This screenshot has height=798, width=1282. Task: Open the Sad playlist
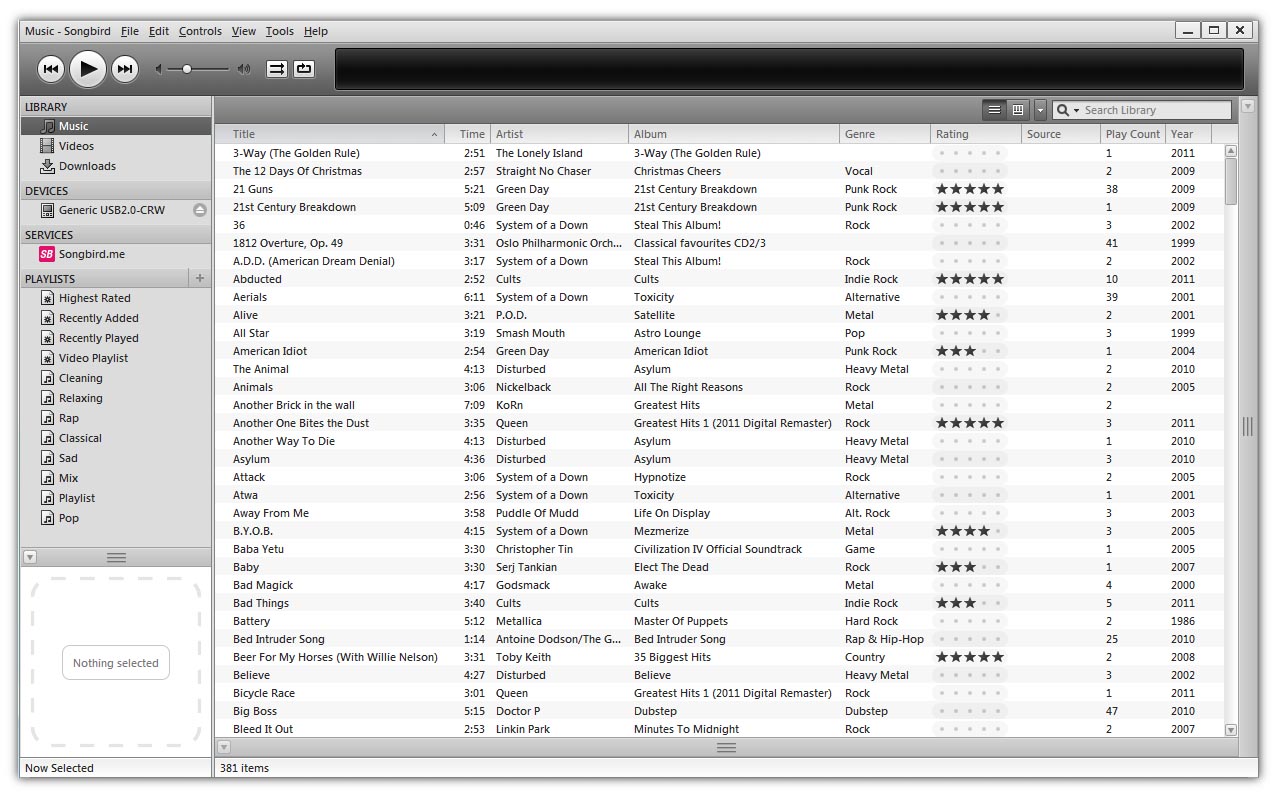tap(116, 458)
